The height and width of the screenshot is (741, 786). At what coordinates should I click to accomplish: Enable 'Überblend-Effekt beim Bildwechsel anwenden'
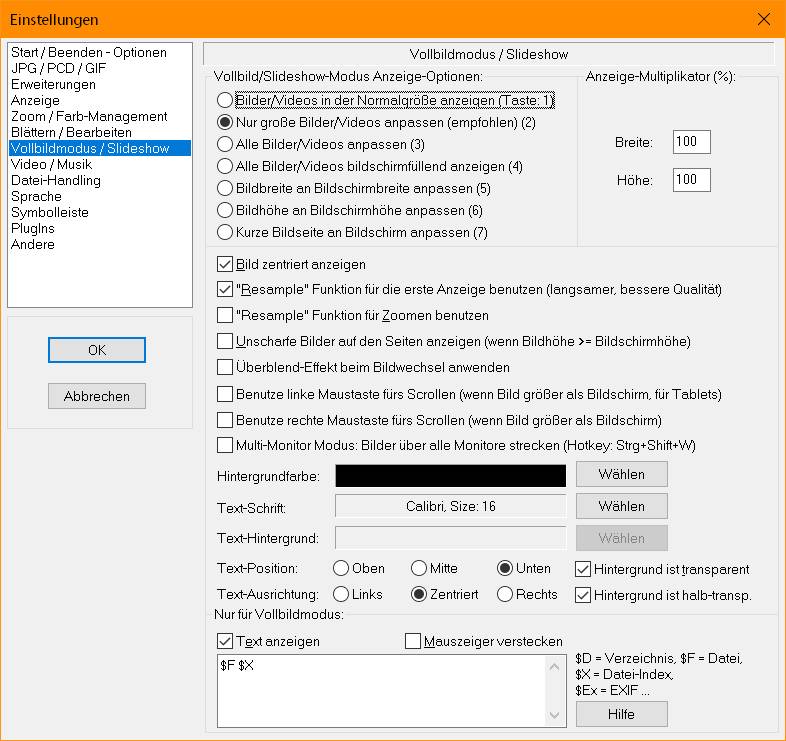pyautogui.click(x=225, y=367)
